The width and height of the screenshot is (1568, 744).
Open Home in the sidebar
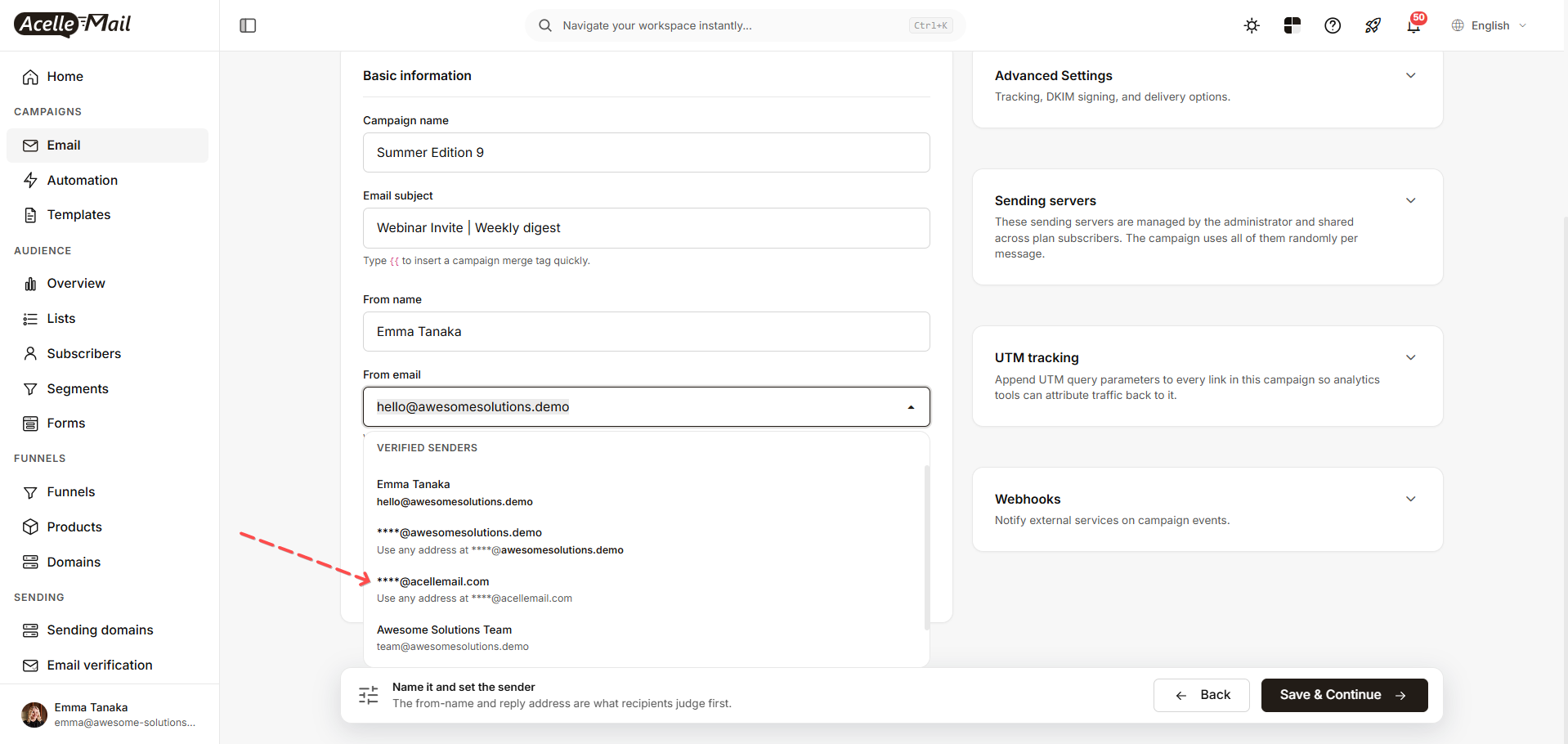coord(107,77)
